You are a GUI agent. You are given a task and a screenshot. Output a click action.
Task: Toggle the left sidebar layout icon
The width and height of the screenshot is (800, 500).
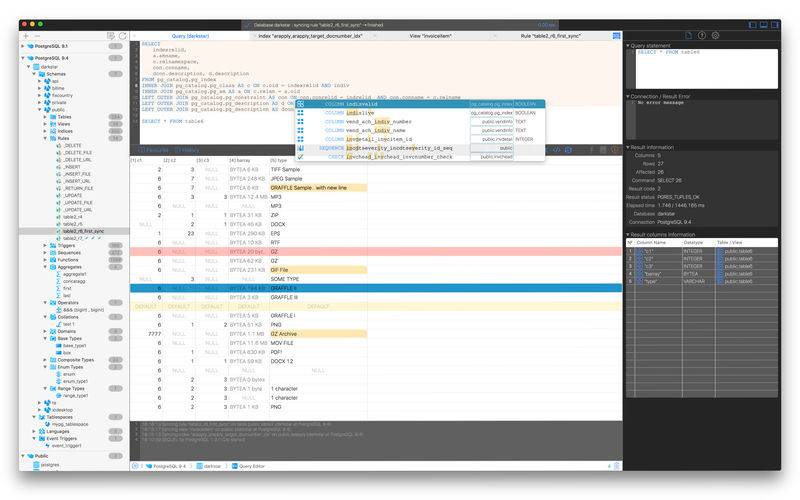pyautogui.click(x=753, y=24)
